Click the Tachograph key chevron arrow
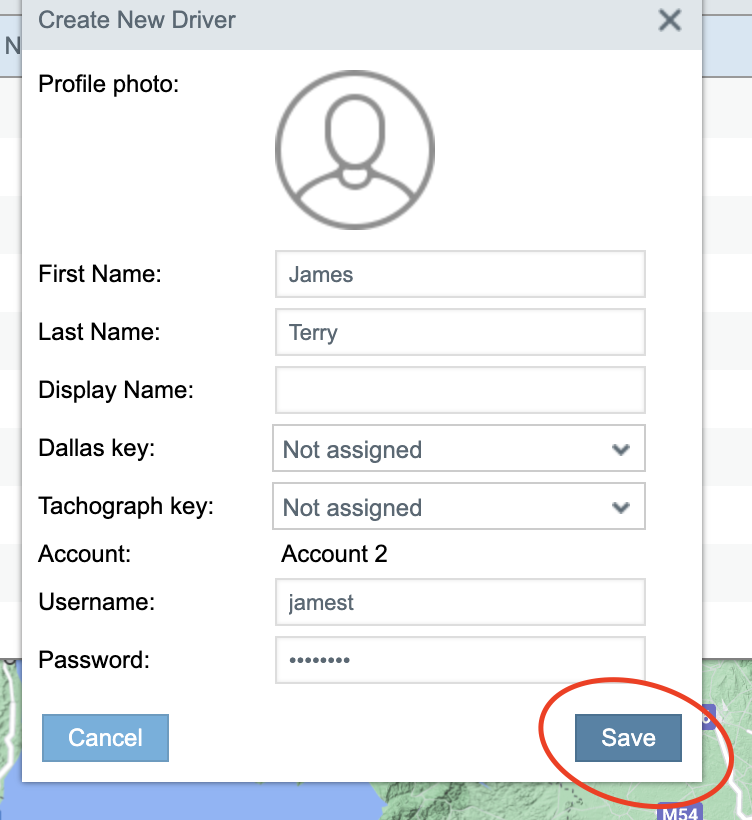 [x=621, y=508]
